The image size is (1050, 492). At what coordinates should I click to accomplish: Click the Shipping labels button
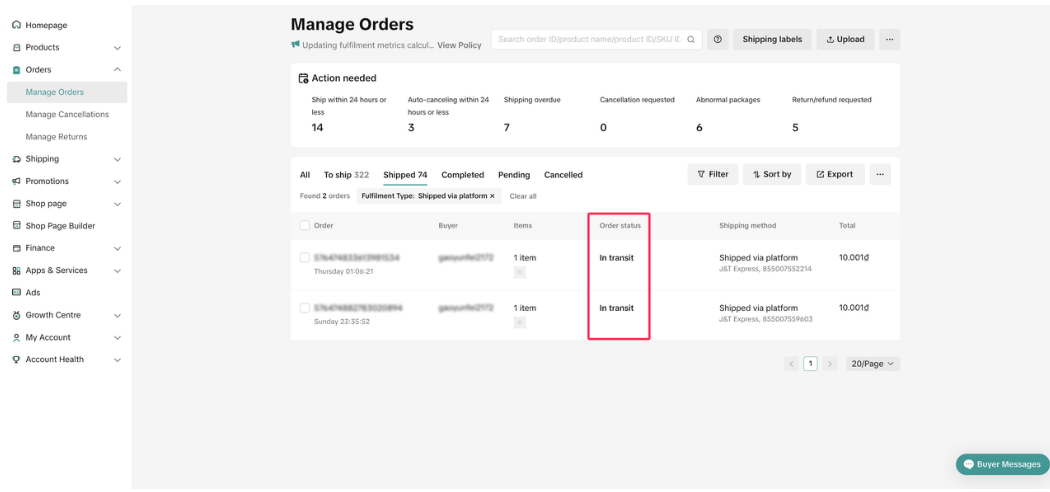772,39
